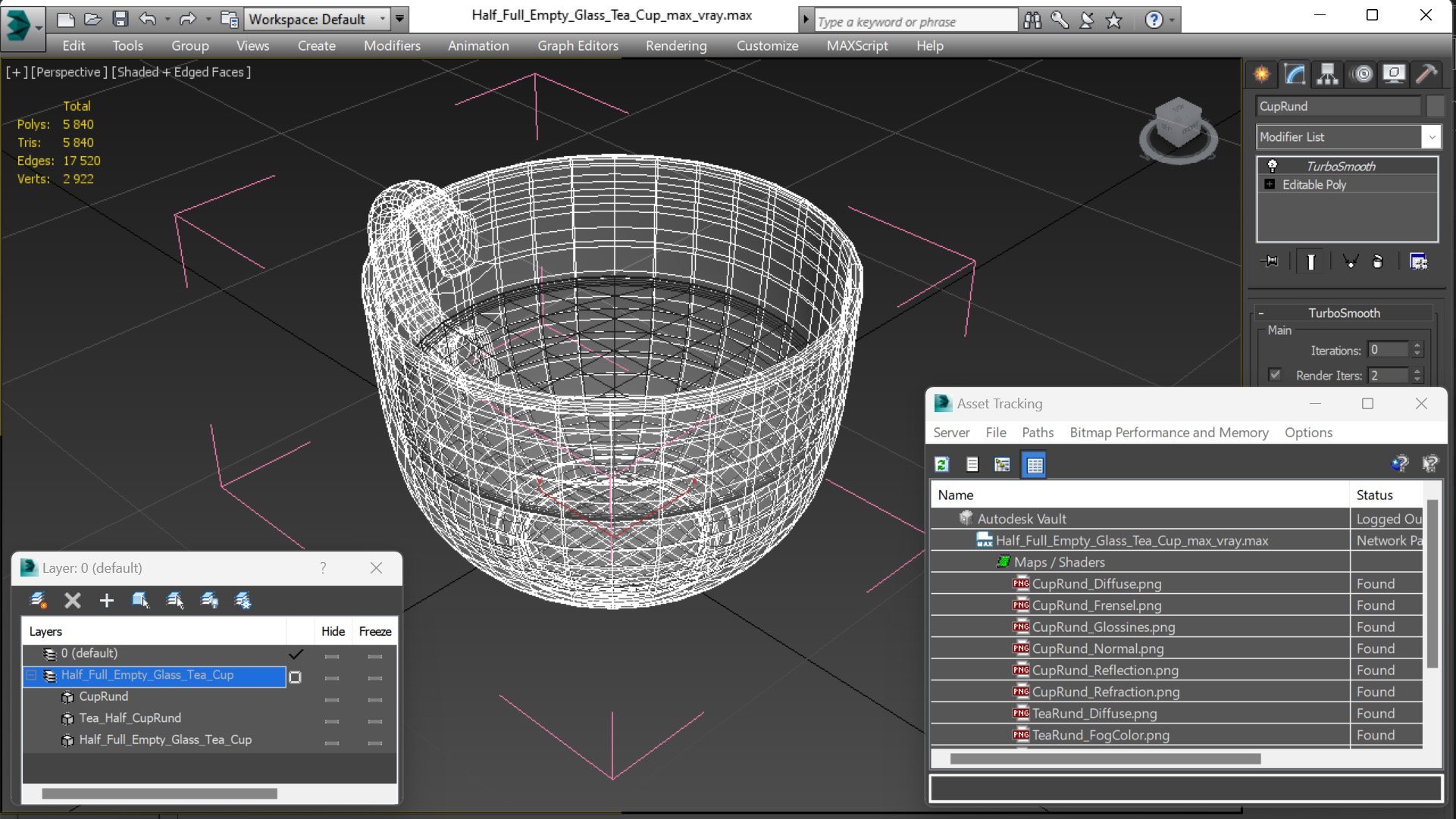Open the Paths menu in Asset Tracking
This screenshot has width=1456, height=819.
coord(1038,433)
